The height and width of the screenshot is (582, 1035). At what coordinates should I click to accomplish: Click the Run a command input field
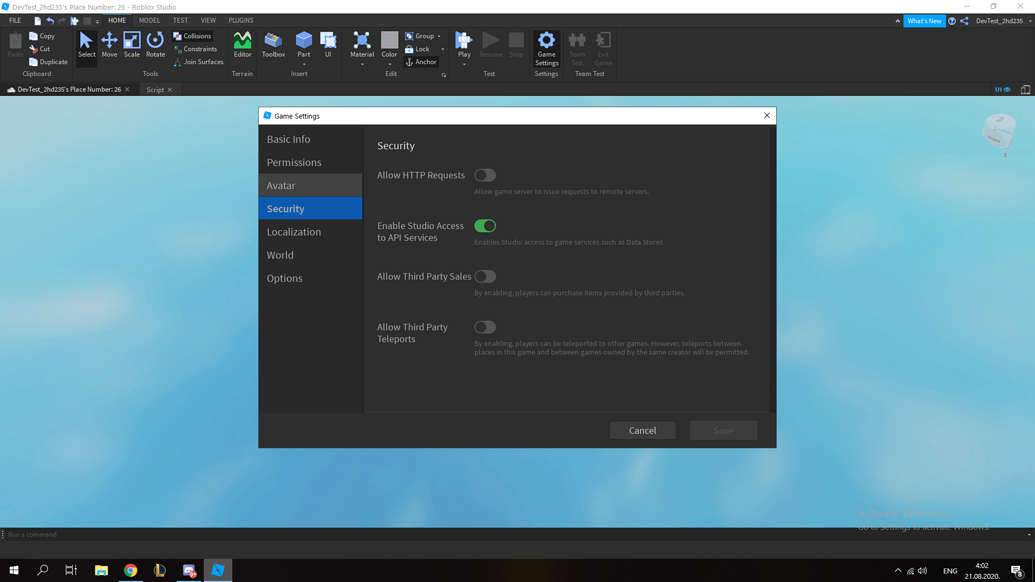click(x=60, y=534)
